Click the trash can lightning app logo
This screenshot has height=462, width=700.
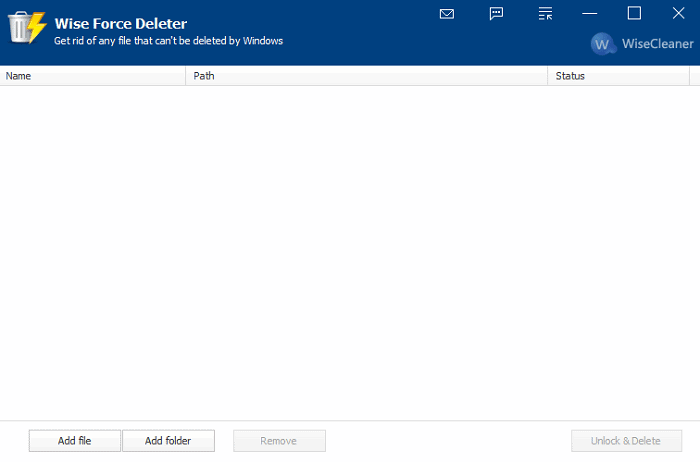(27, 27)
